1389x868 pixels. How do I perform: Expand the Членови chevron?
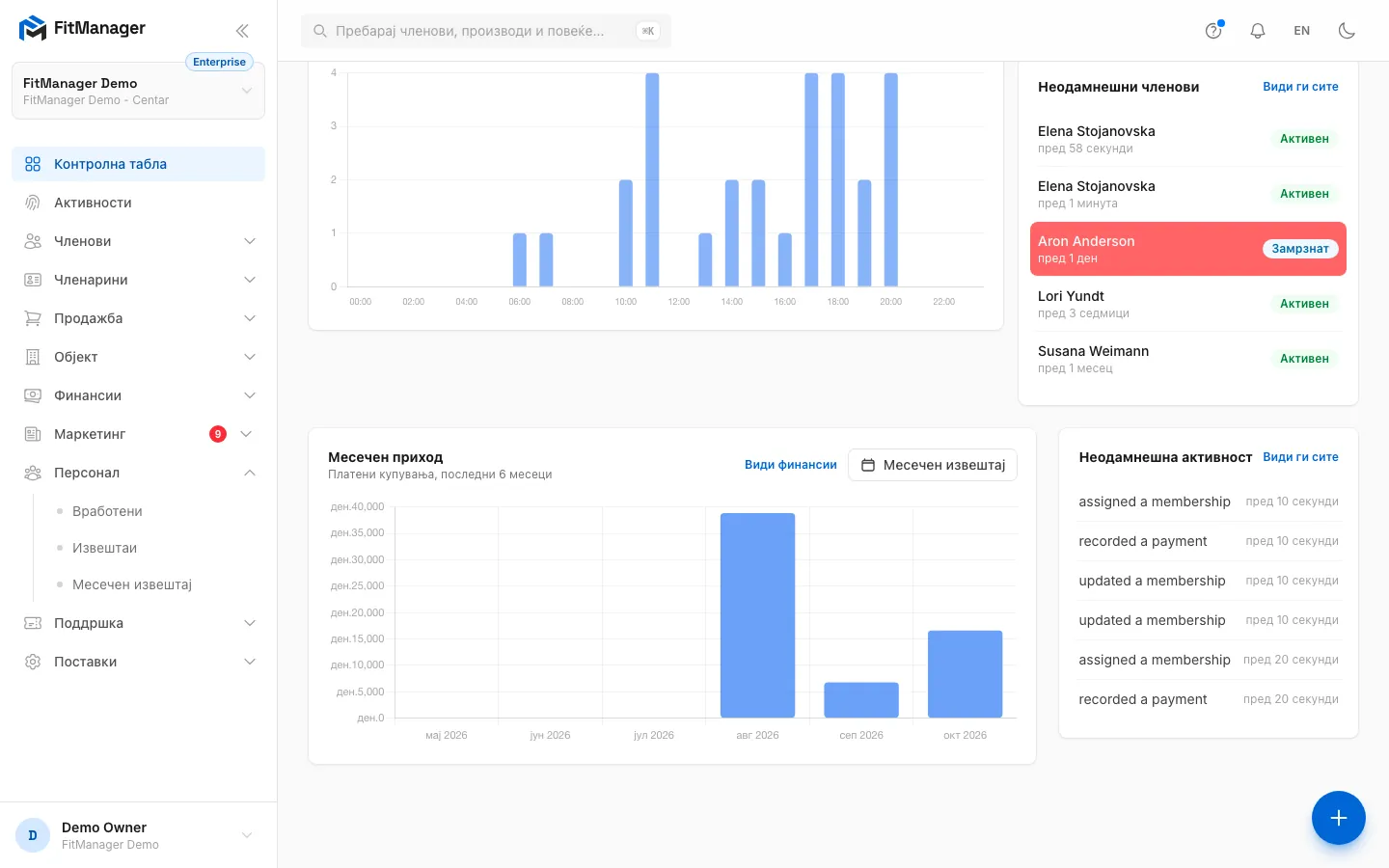[250, 241]
